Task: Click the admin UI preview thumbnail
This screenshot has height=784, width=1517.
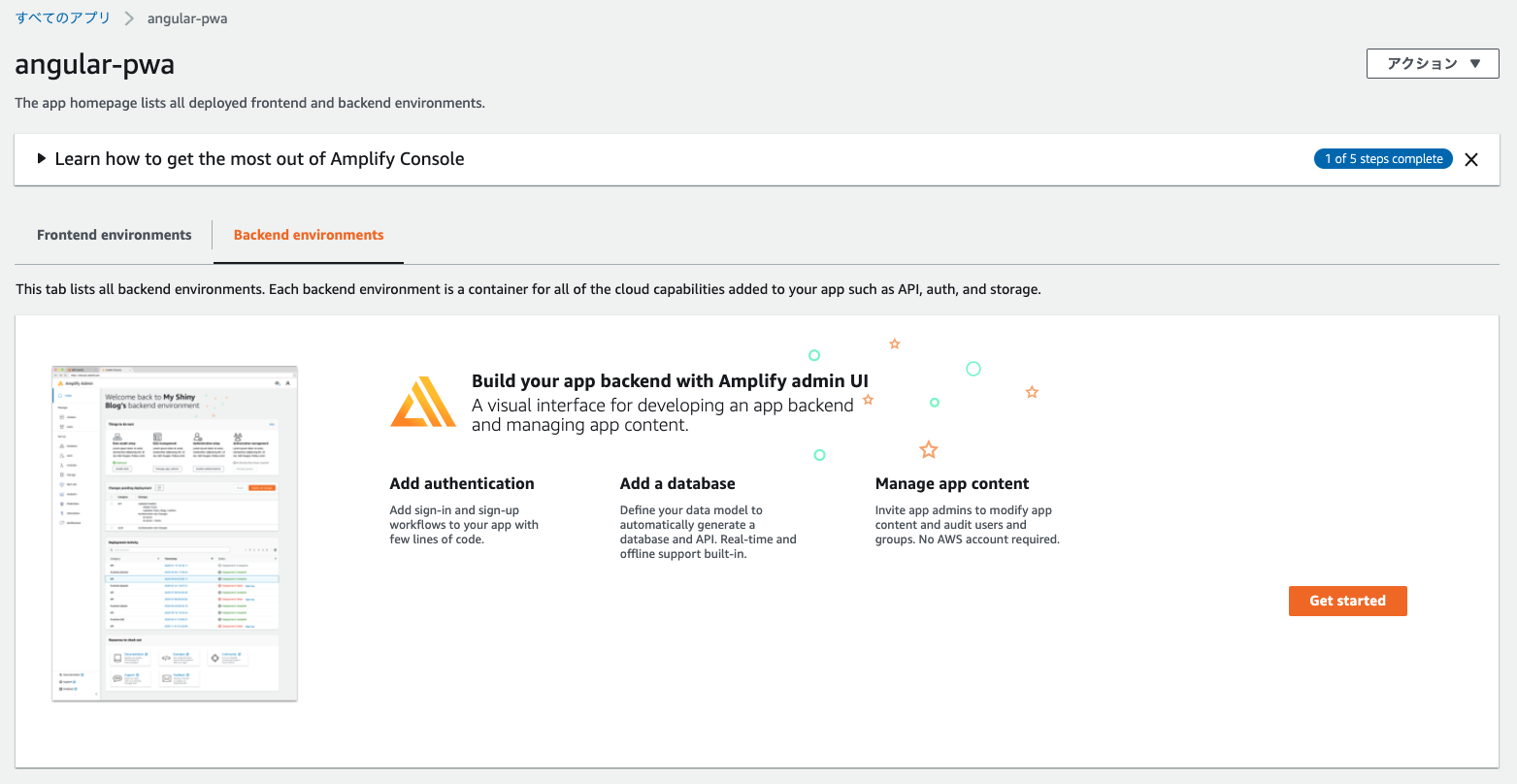Action: [x=174, y=532]
